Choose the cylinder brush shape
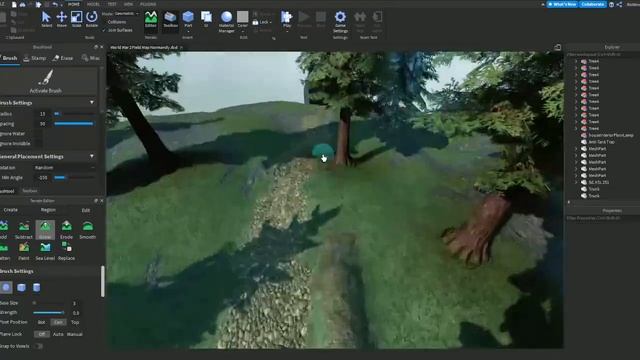 [36, 287]
